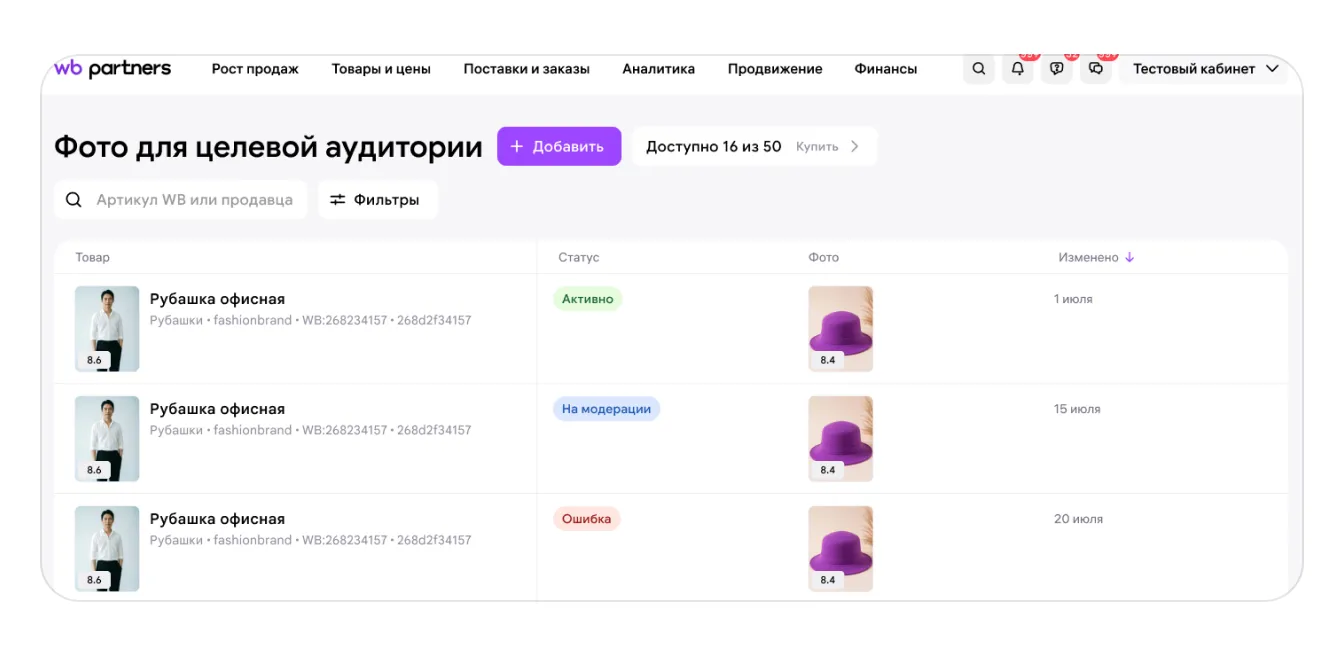Click the date 1 июля
The width and height of the screenshot is (1344, 656).
point(1073,299)
